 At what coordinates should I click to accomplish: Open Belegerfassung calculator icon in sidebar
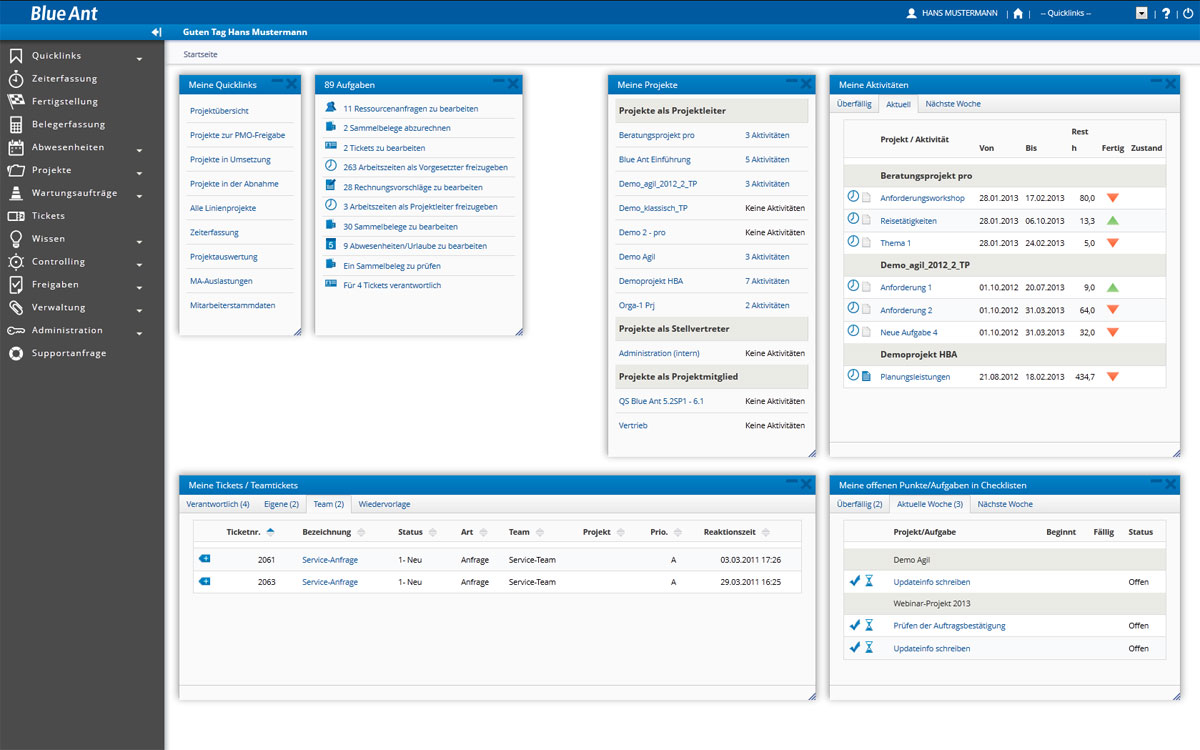[16, 125]
